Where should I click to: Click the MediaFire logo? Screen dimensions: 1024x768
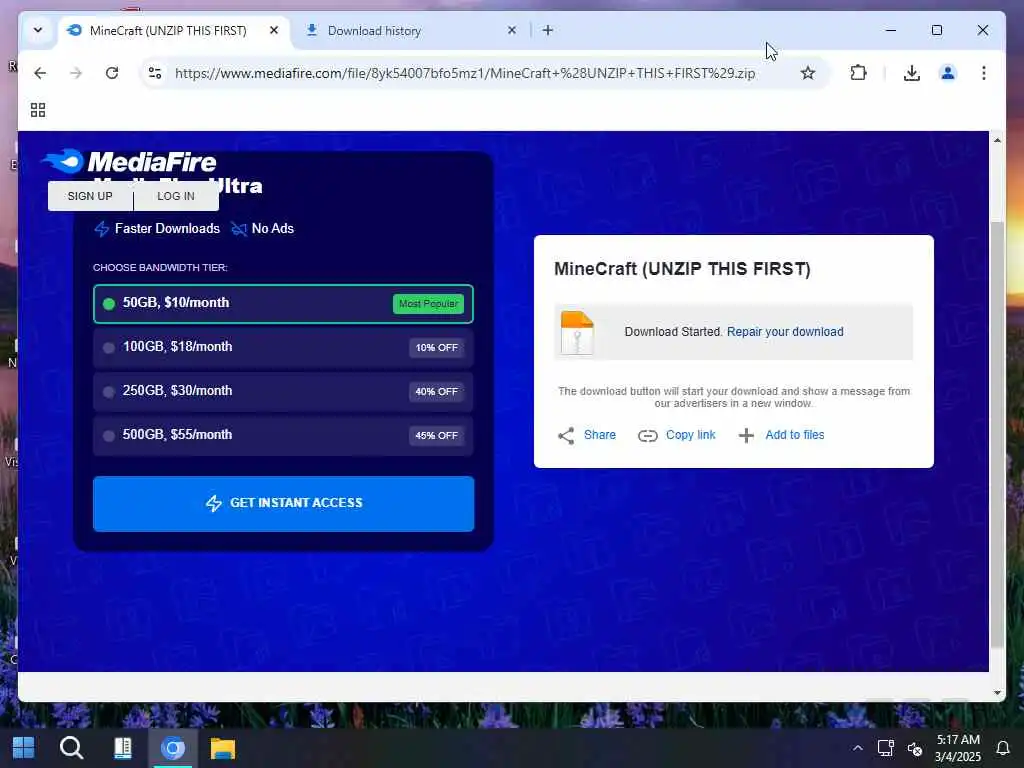coord(129,161)
